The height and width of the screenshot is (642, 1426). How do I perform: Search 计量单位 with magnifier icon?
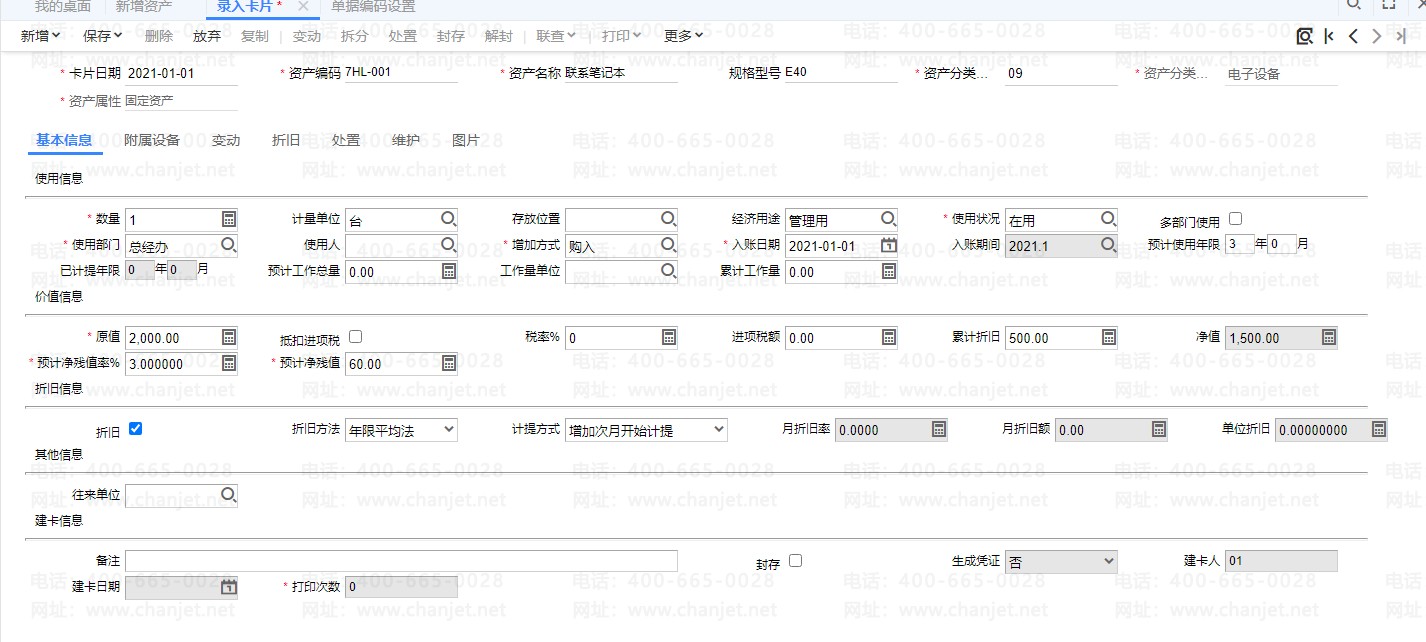pyautogui.click(x=448, y=220)
